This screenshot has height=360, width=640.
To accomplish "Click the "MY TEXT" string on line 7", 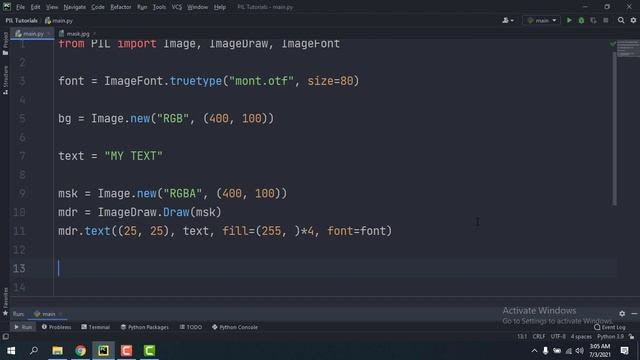I will [133, 156].
